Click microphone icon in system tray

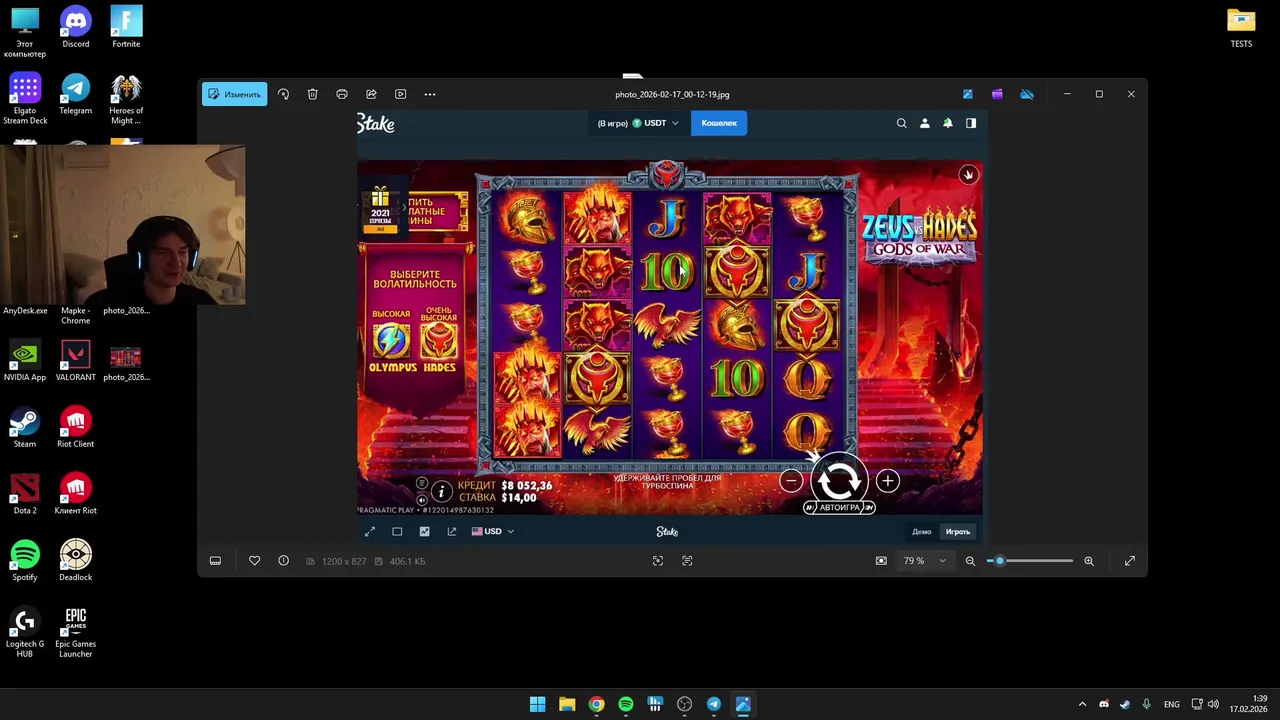[1146, 704]
